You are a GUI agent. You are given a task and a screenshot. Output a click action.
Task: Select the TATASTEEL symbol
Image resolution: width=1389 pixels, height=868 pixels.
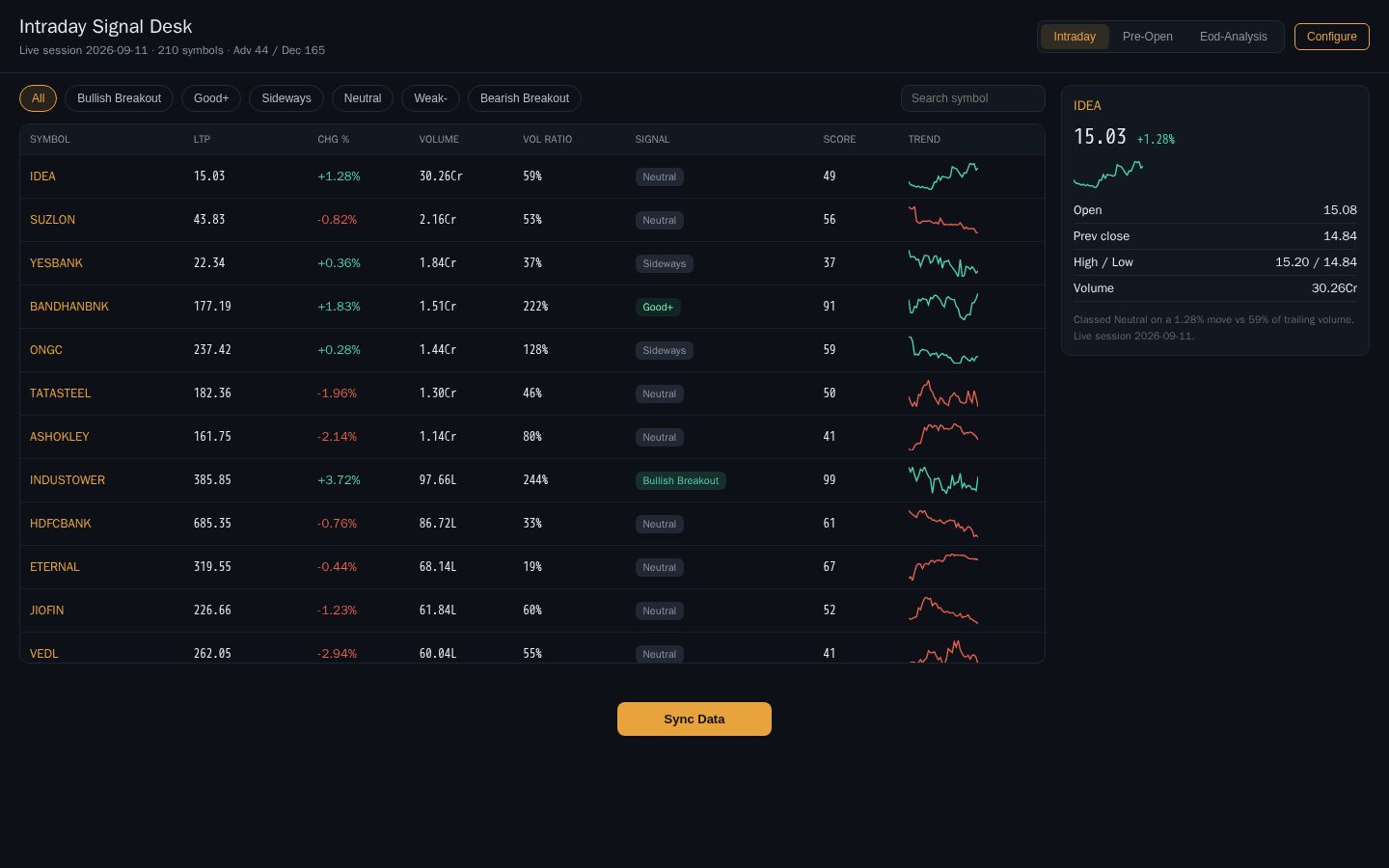[x=60, y=393]
